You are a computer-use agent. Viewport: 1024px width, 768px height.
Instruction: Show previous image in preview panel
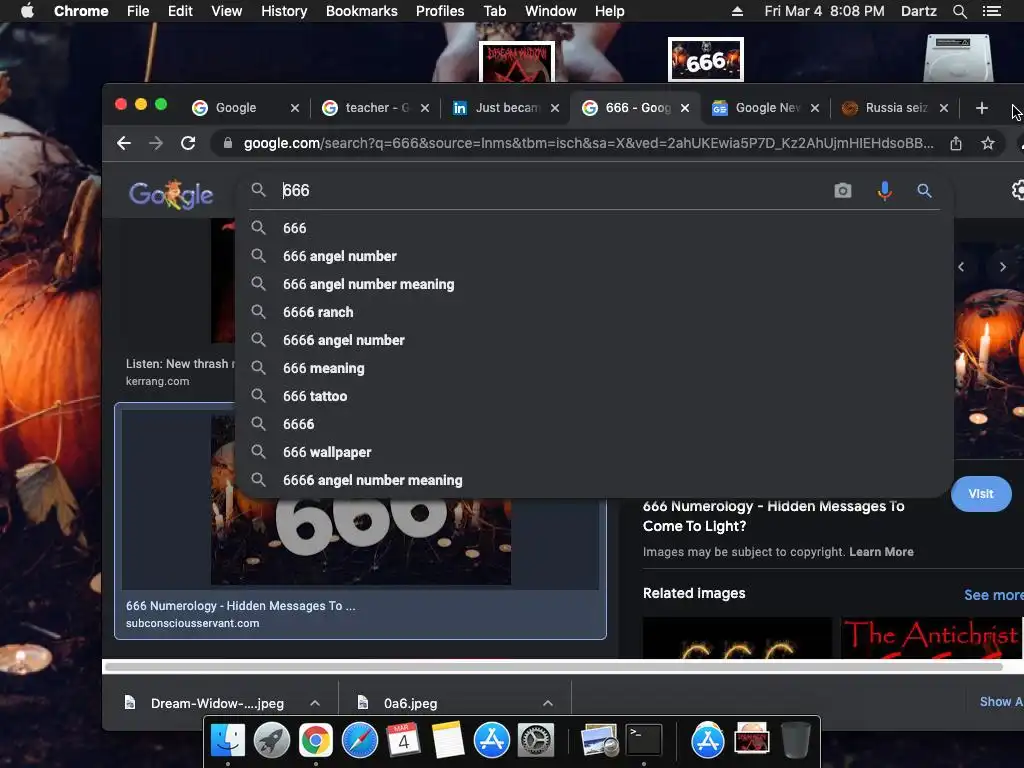click(961, 266)
